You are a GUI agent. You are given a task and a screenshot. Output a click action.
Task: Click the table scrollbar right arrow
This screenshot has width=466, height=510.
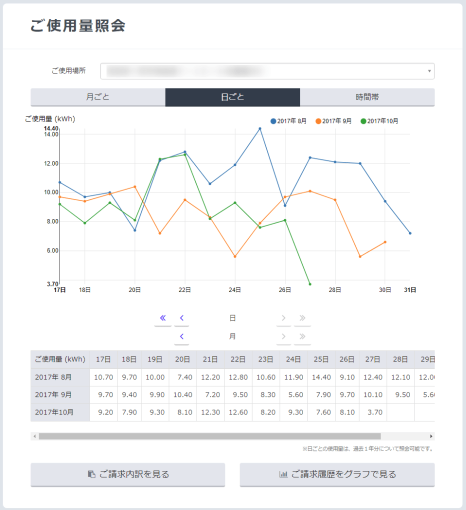tap(431, 436)
